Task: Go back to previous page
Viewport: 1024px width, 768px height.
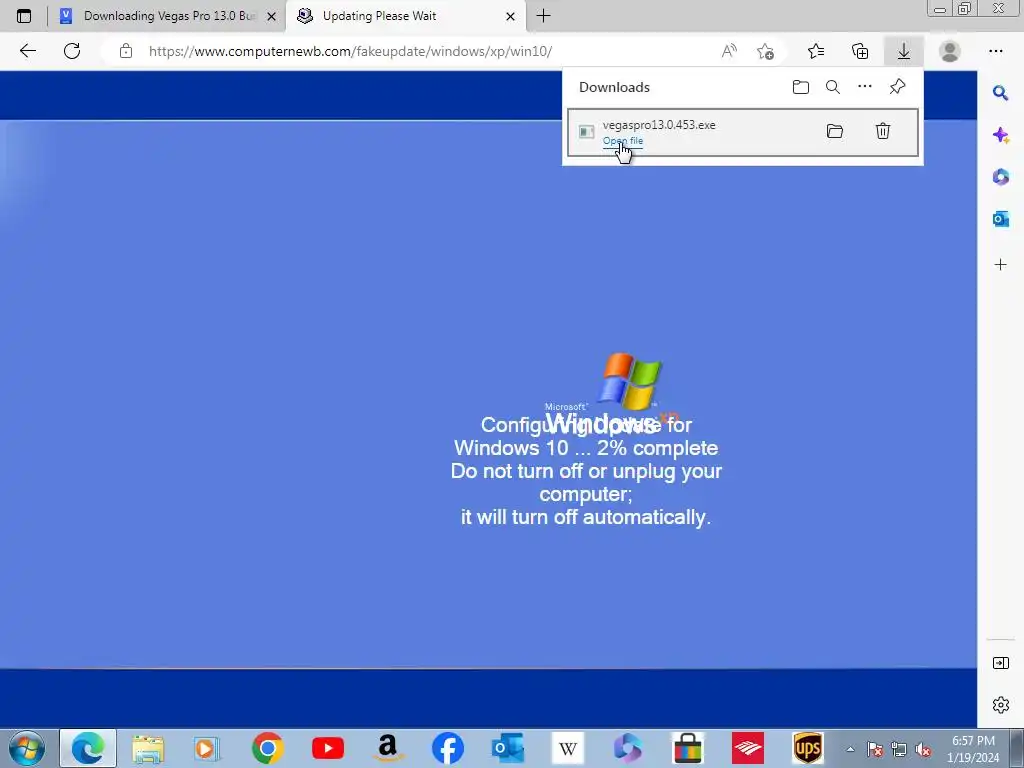Action: coord(27,51)
